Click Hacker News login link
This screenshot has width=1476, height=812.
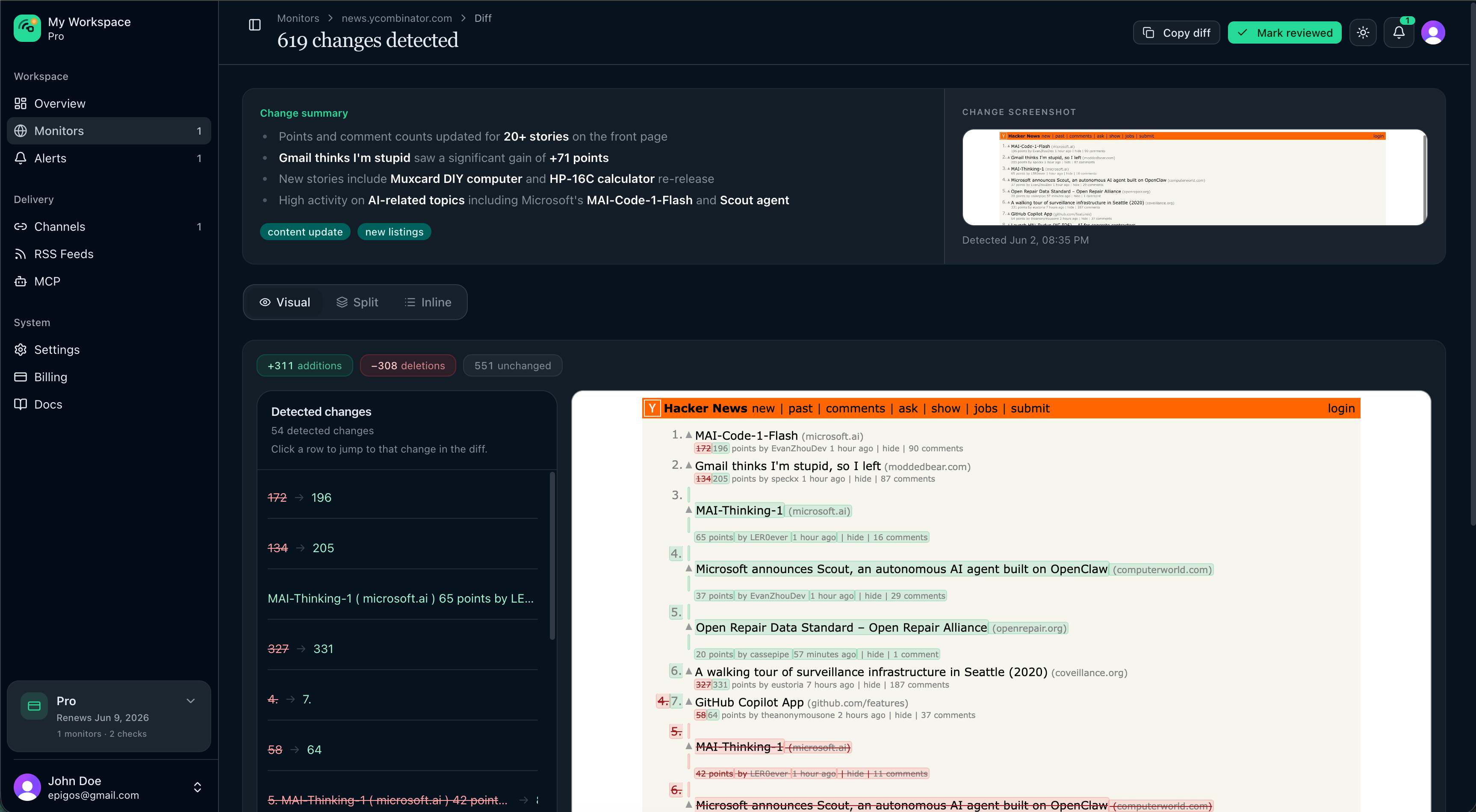coord(1341,408)
